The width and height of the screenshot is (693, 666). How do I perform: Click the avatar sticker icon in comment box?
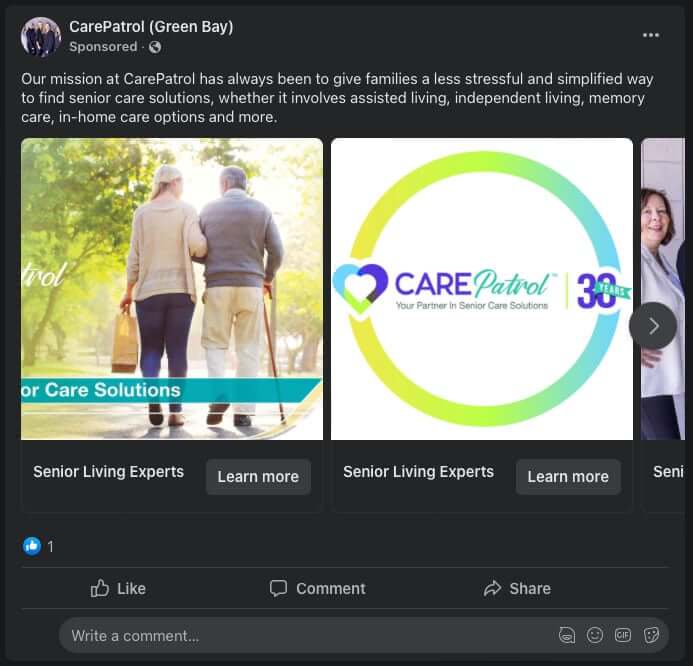coord(567,635)
